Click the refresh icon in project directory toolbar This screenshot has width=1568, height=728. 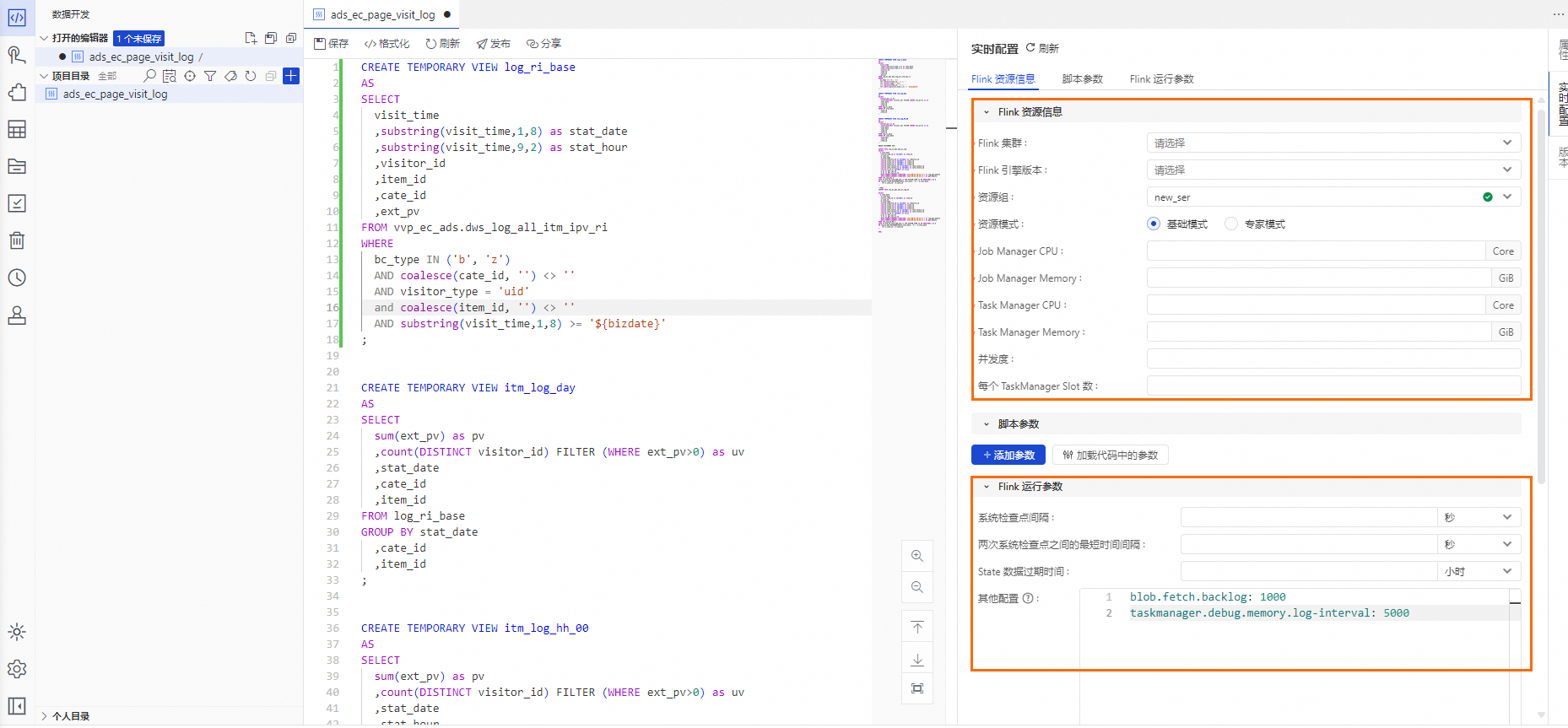(x=251, y=76)
